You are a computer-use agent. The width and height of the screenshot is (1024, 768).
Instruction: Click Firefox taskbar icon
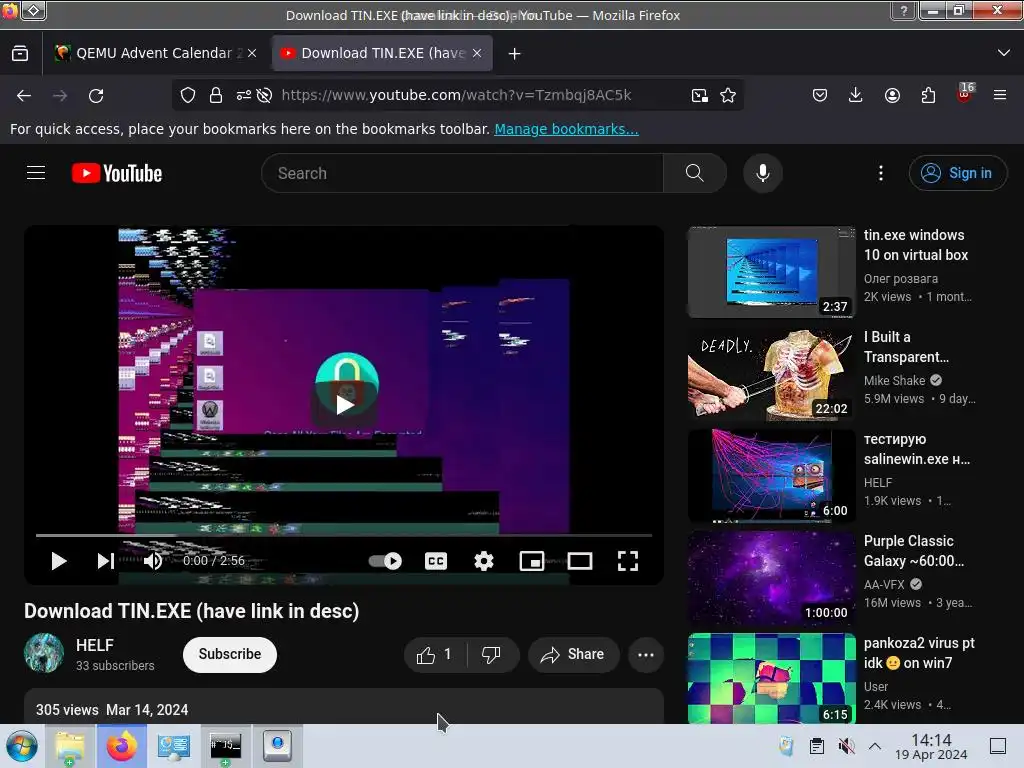(x=122, y=746)
